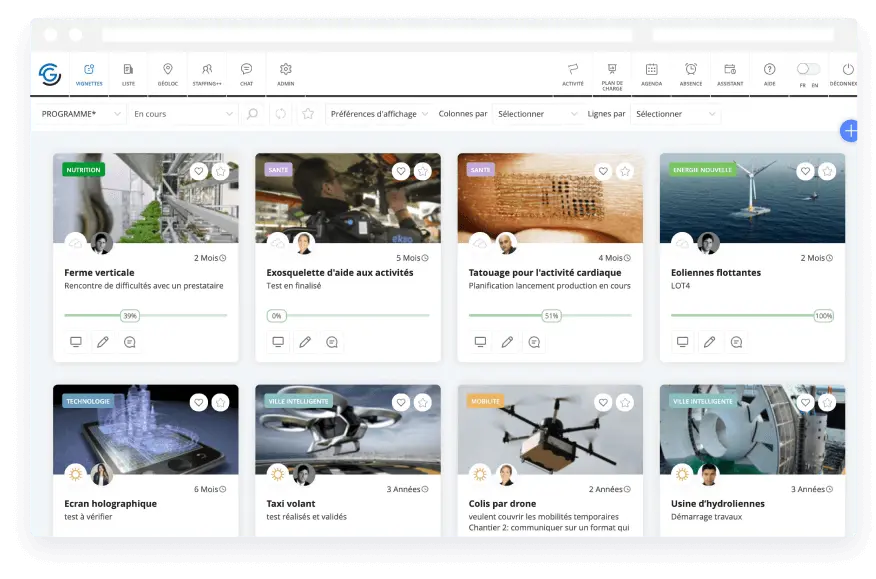Open the Géoloc map view
Viewport: 876px width, 579px height.
click(168, 74)
